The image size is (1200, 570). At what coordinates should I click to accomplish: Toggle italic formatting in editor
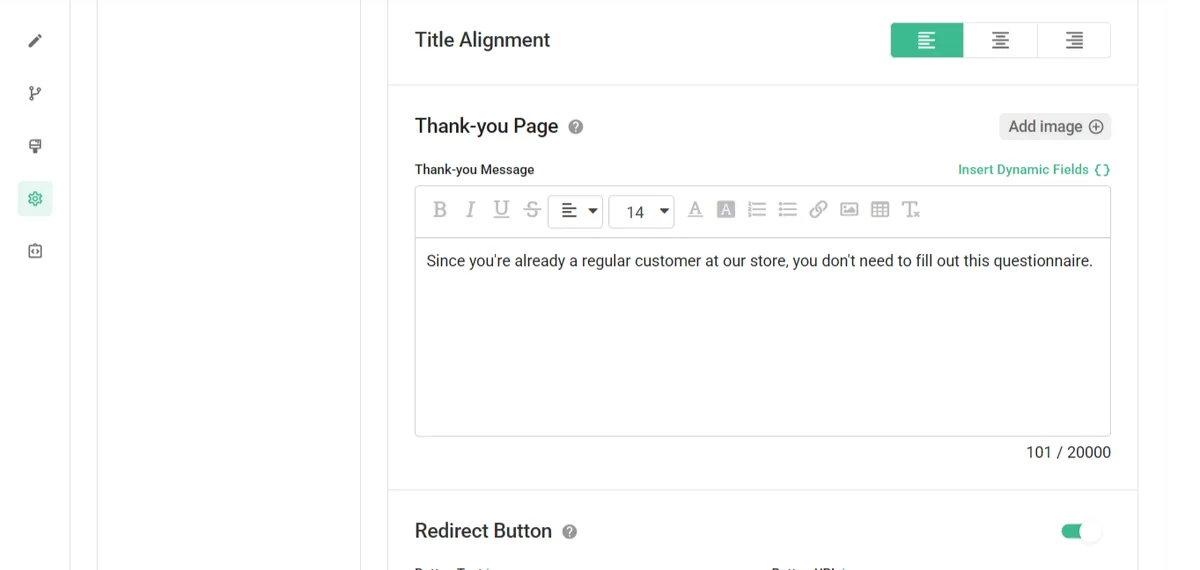click(470, 210)
